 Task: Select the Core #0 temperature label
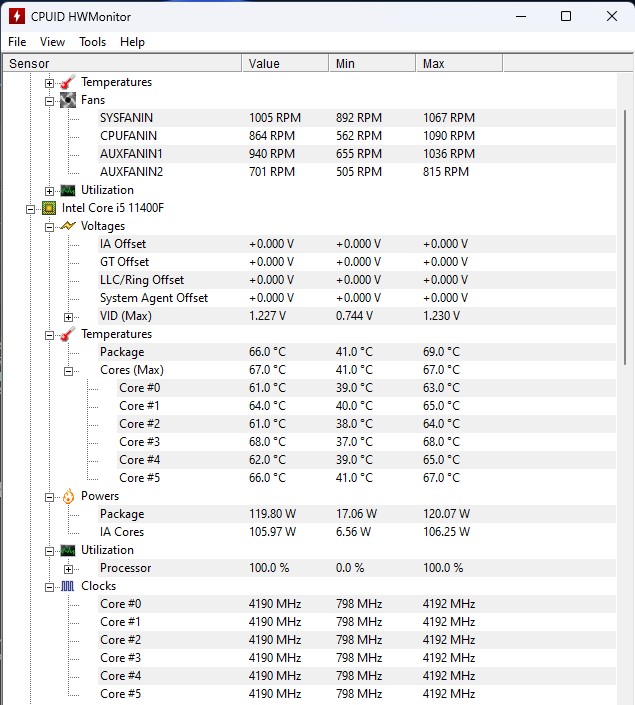tap(139, 388)
